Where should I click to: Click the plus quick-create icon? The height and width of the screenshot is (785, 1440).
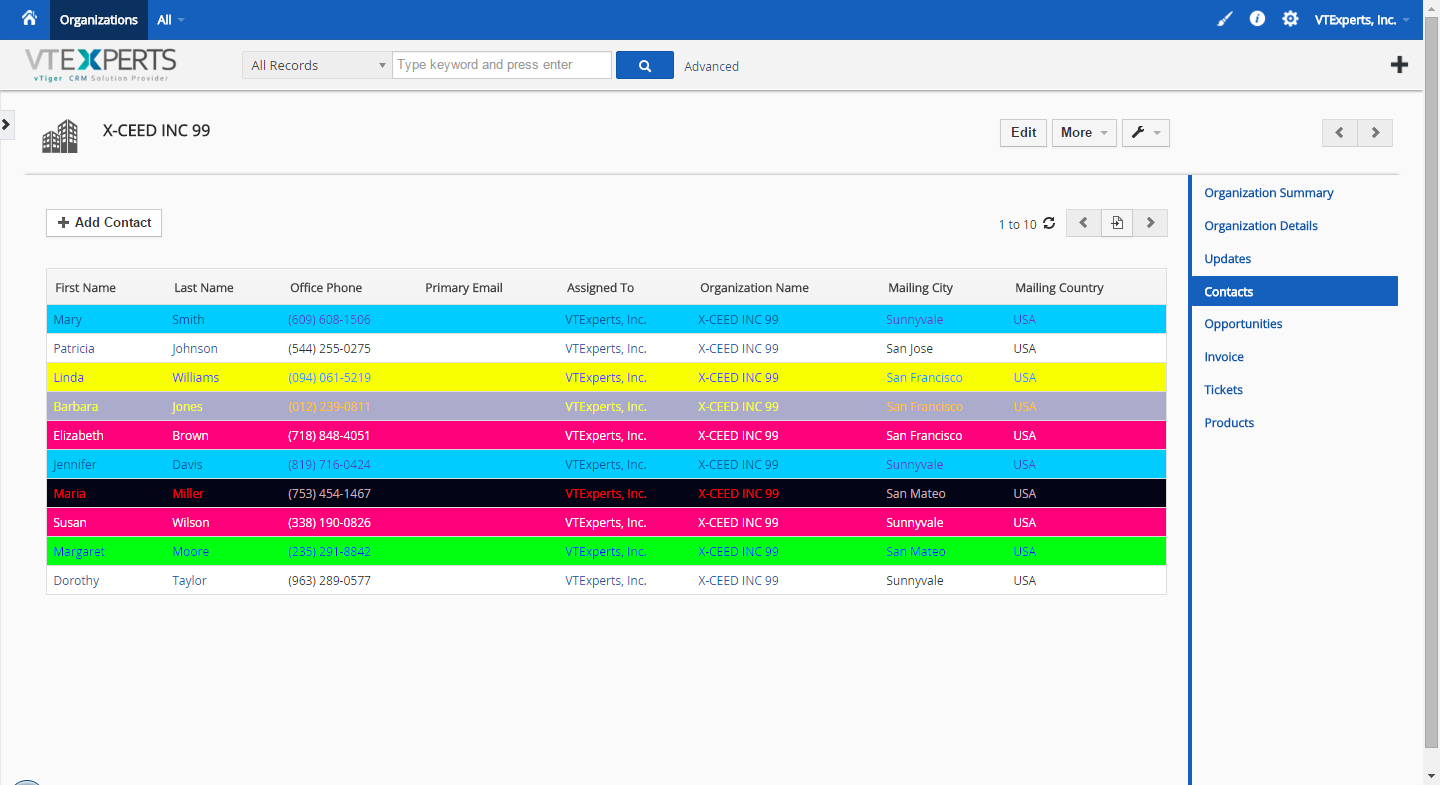pyautogui.click(x=1400, y=65)
